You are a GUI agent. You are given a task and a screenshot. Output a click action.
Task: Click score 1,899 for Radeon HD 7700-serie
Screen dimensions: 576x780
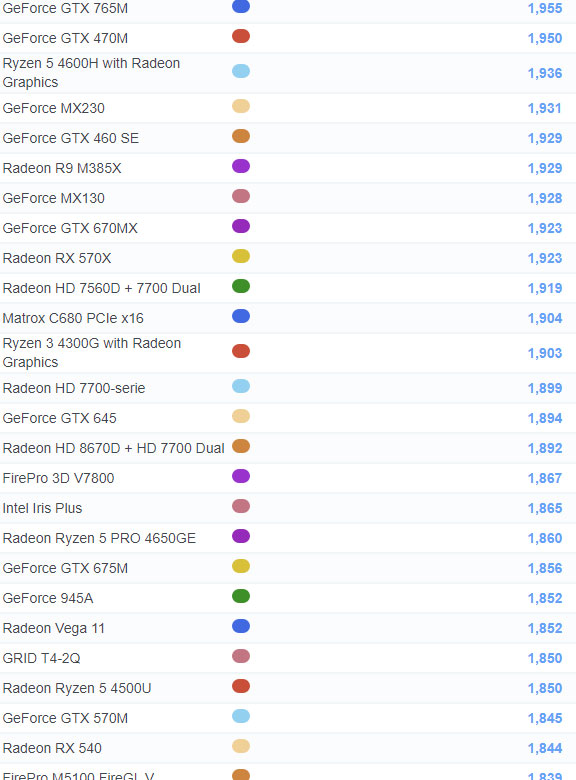[545, 388]
